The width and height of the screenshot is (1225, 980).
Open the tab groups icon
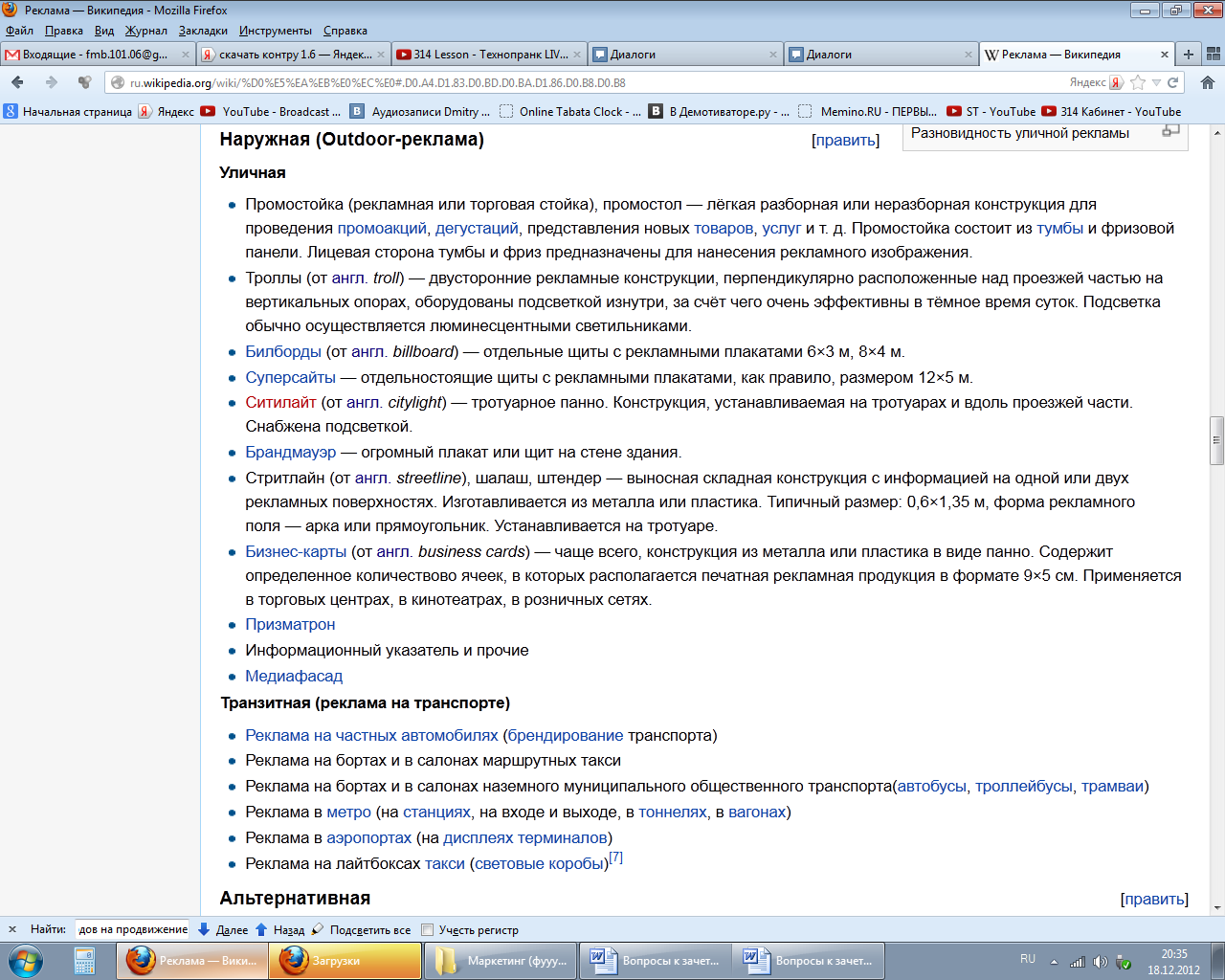pyautogui.click(x=1213, y=55)
